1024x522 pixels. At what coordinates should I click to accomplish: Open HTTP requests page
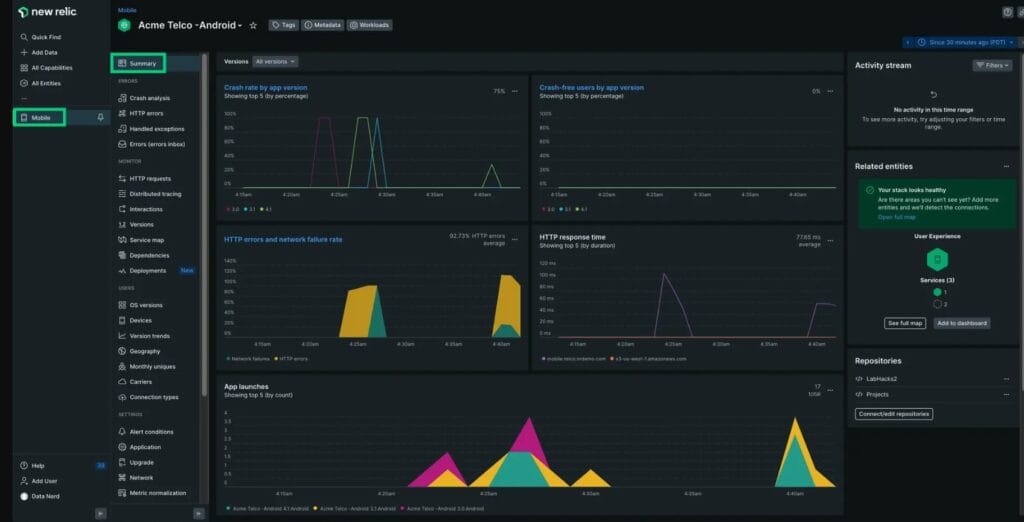(144, 178)
